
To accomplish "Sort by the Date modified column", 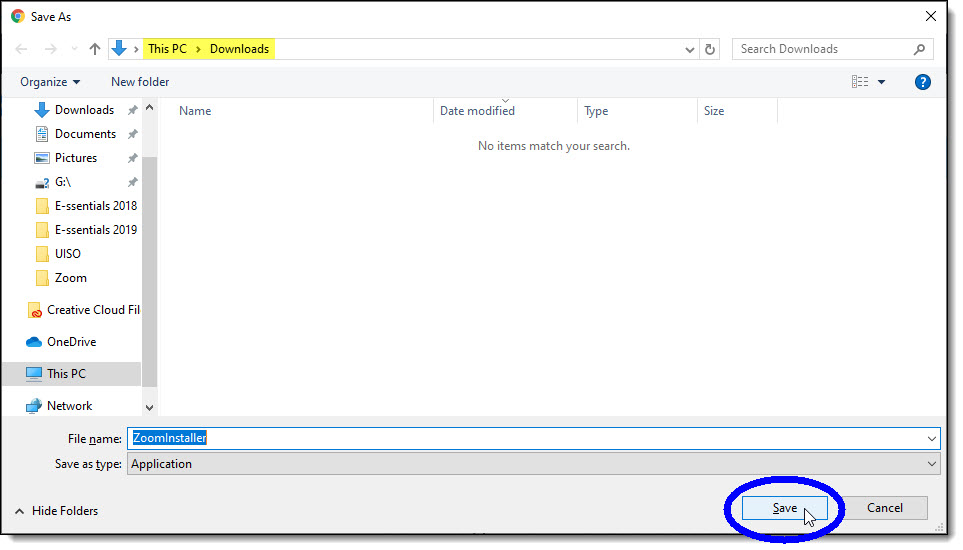I will click(477, 111).
